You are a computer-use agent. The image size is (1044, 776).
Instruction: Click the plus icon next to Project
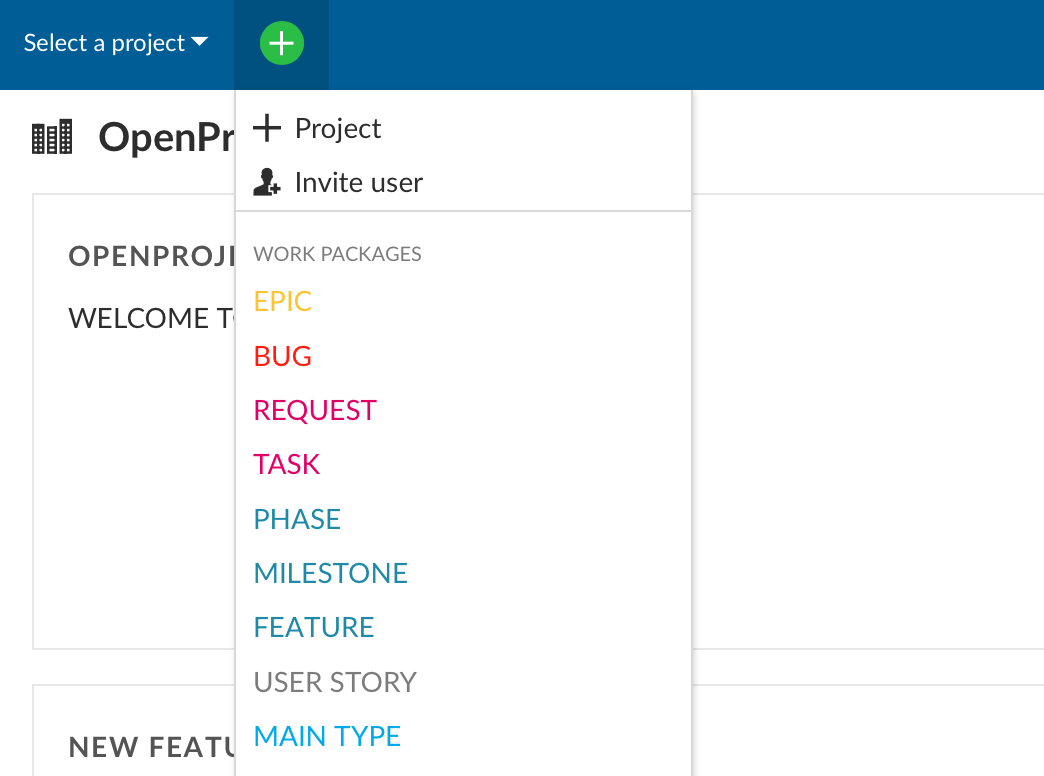coord(267,128)
